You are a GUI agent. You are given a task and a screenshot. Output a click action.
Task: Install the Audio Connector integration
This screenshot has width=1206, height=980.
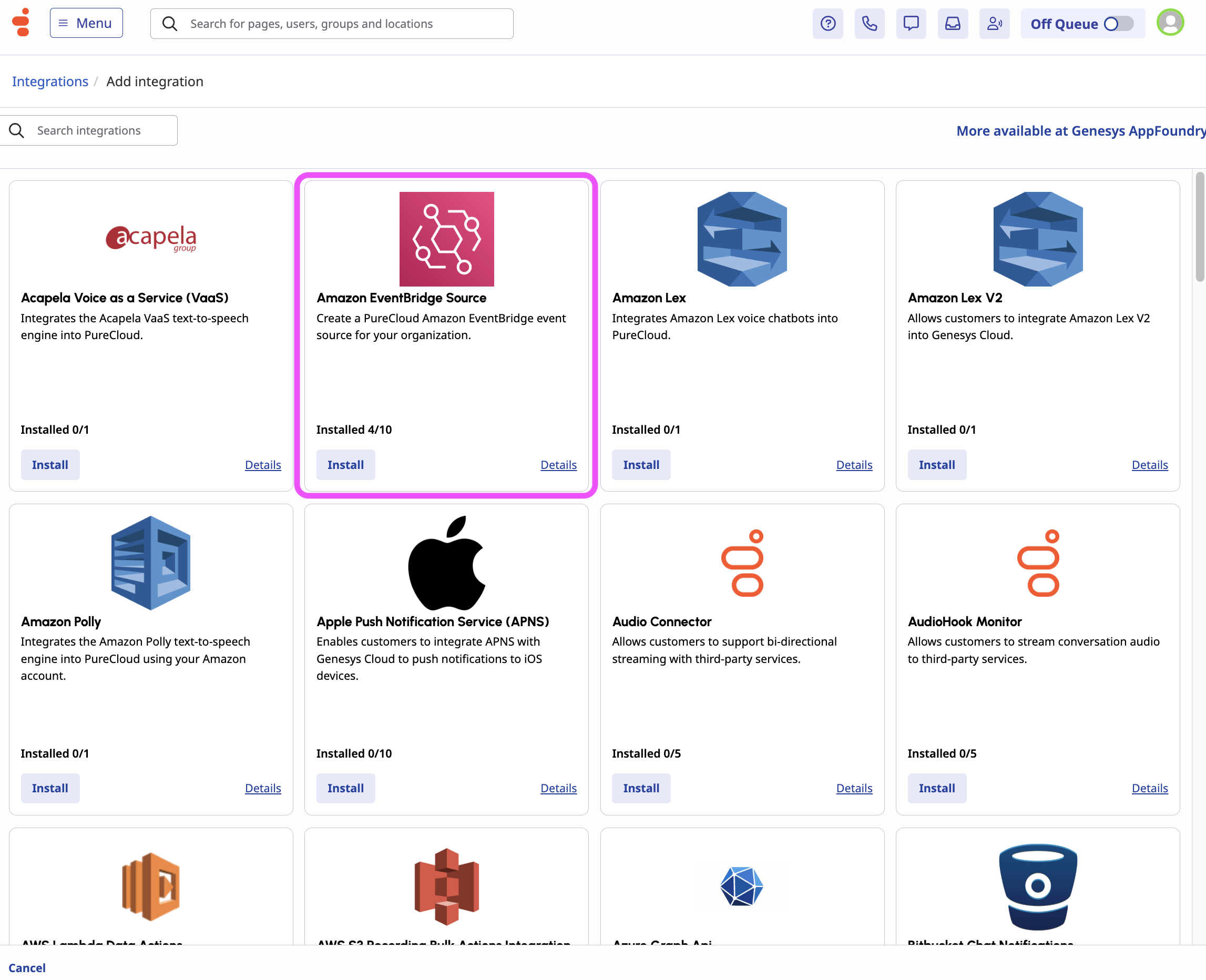coord(640,788)
